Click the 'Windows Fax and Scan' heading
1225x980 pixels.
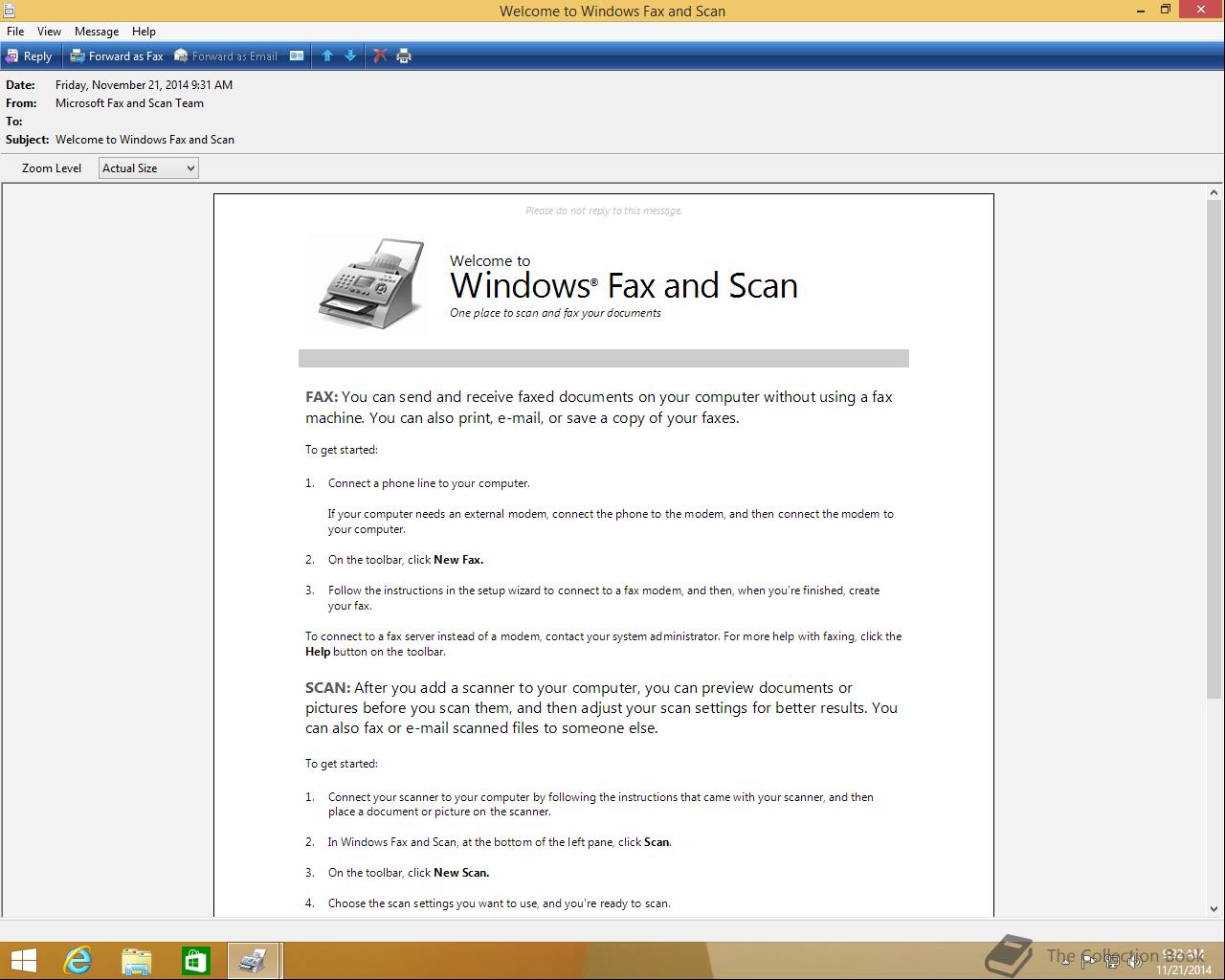(624, 285)
